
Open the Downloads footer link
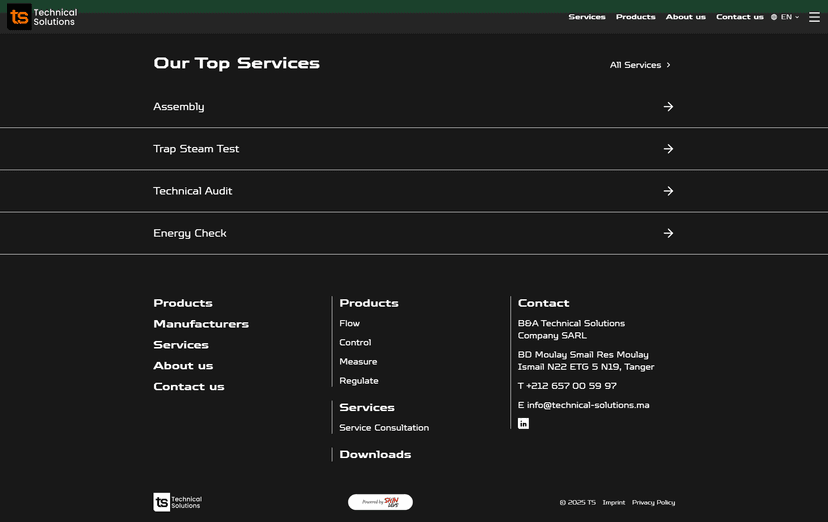click(375, 455)
